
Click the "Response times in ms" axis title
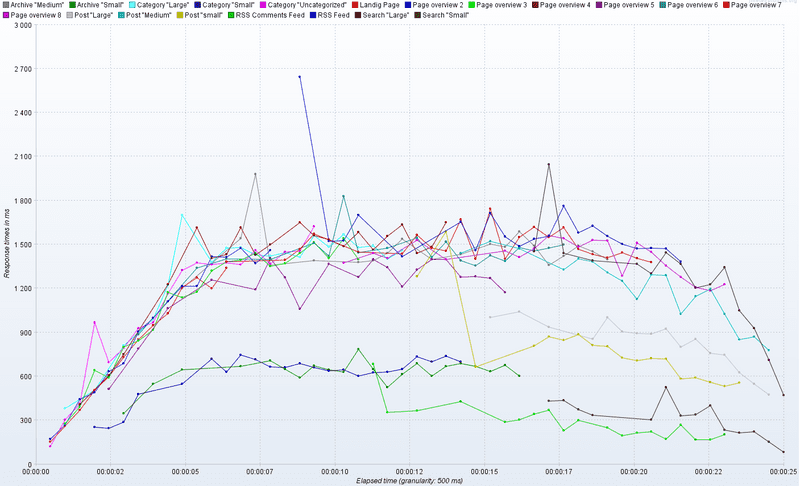pos(7,244)
